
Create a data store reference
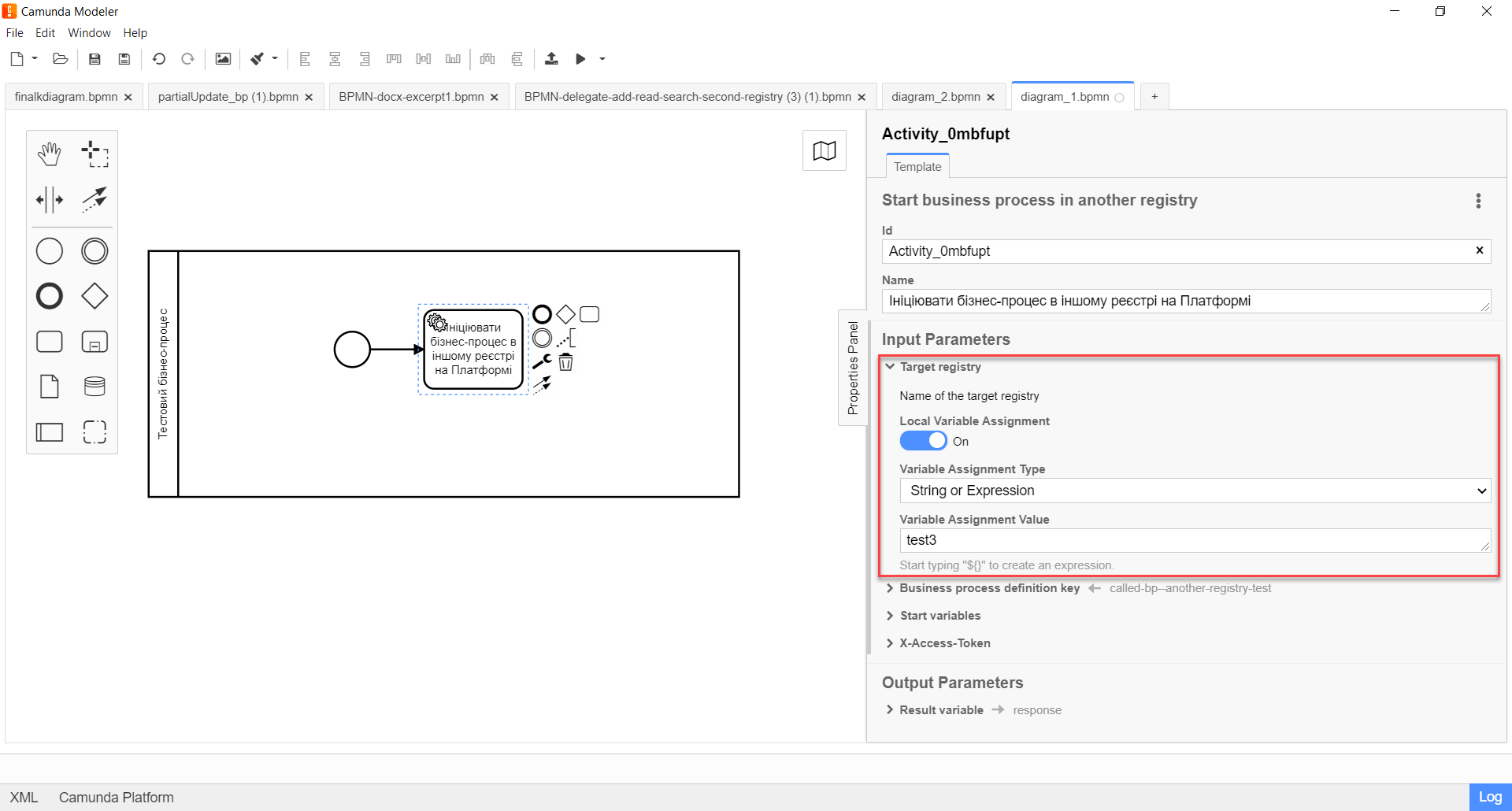click(94, 387)
